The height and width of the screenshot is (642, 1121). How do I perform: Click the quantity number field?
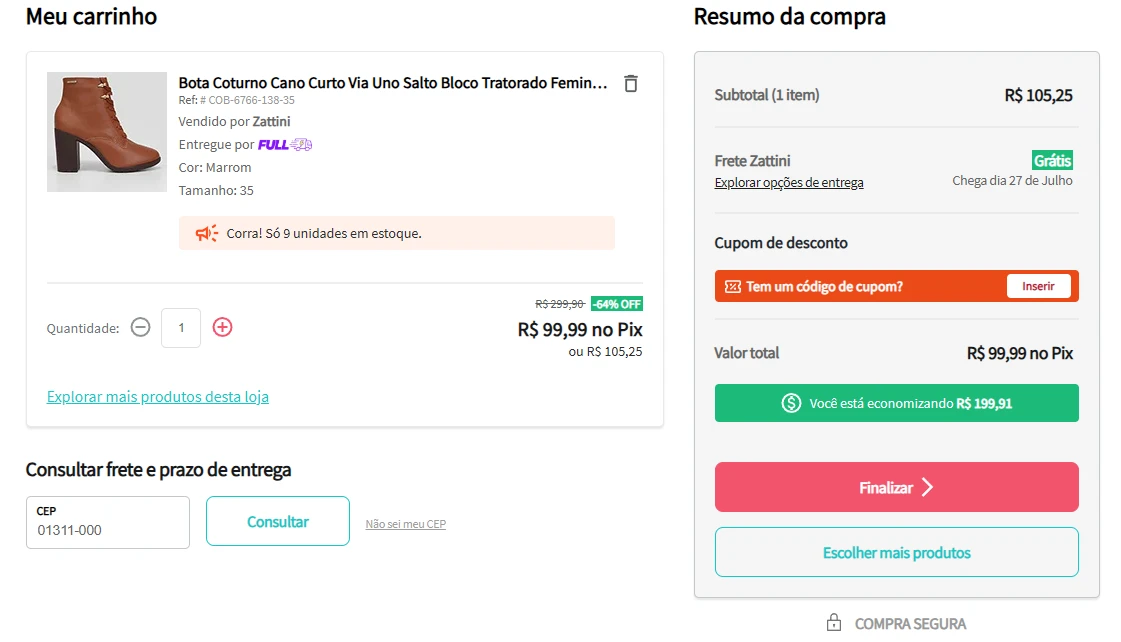[181, 327]
